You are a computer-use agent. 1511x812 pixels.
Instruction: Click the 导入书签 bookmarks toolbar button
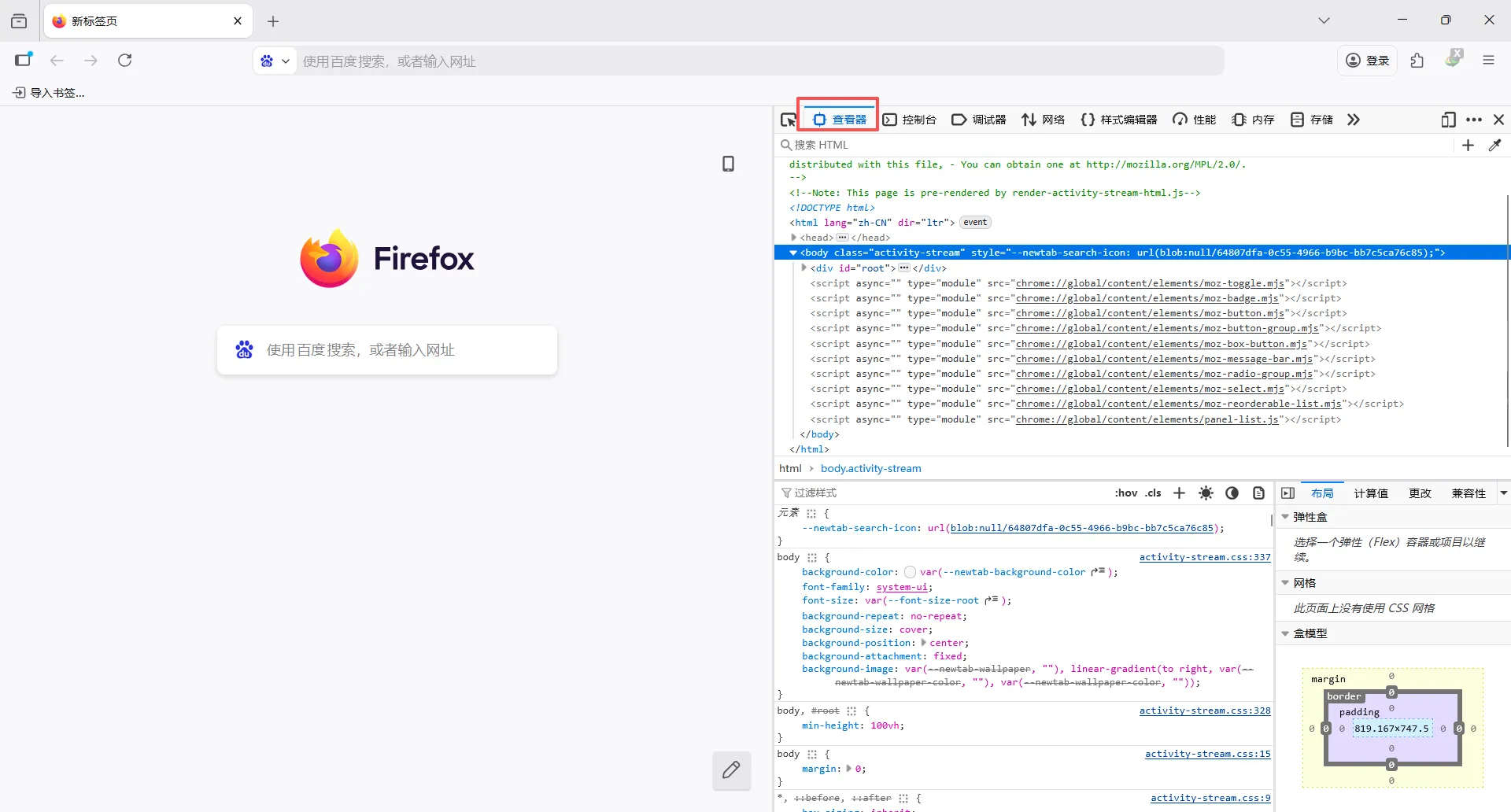pyautogui.click(x=49, y=93)
